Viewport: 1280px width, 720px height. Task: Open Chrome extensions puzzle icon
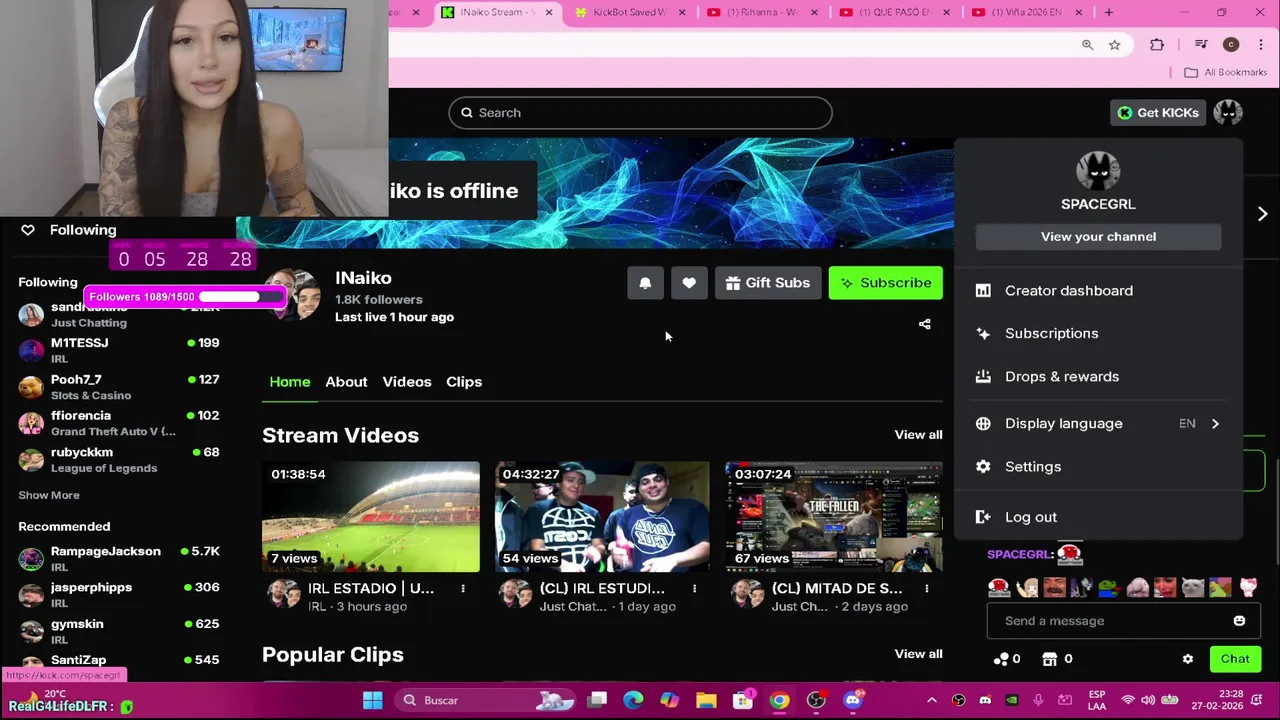(1157, 45)
